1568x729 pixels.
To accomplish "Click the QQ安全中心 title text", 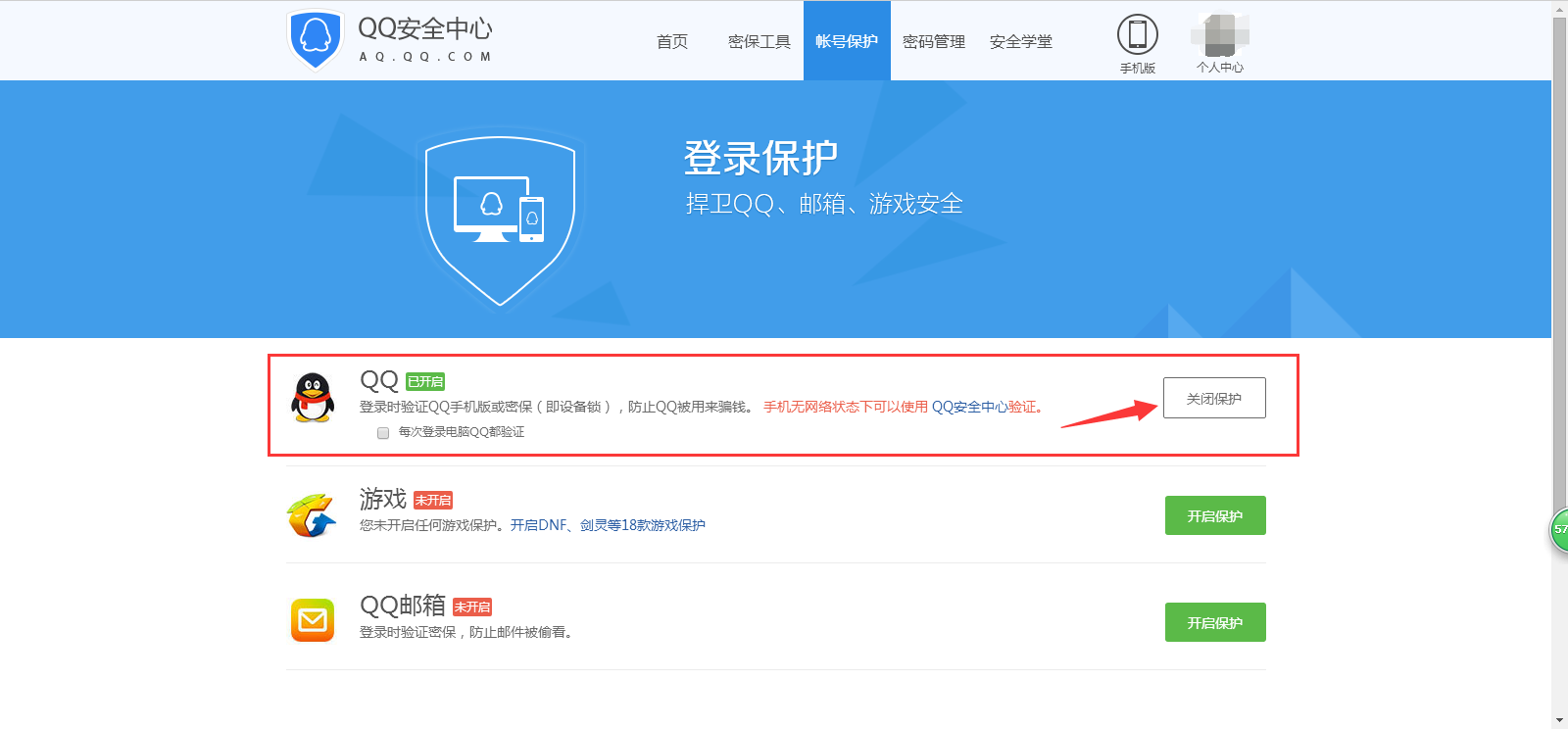I will [425, 28].
